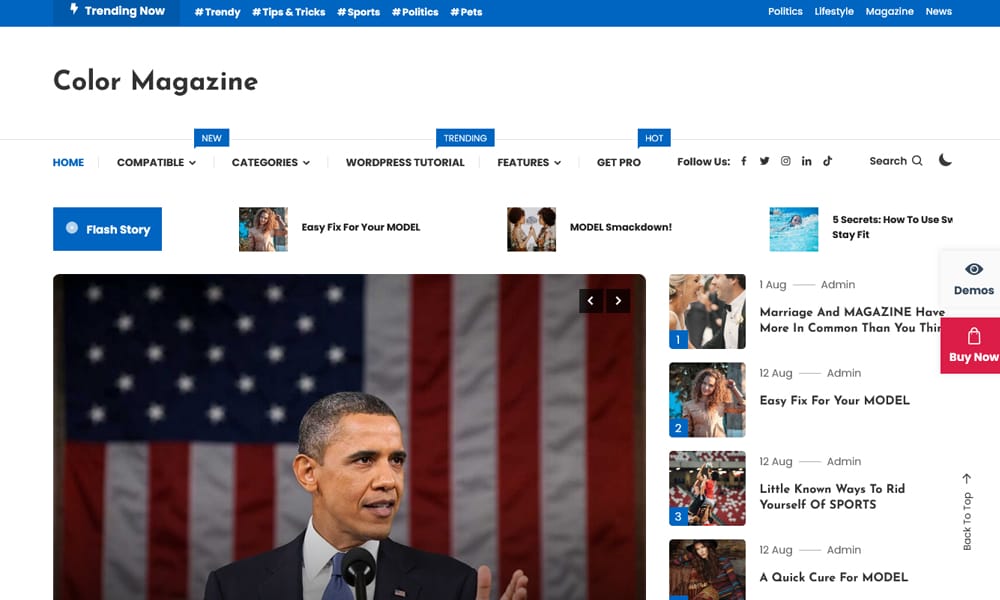Switch to the Politics section

[784, 11]
